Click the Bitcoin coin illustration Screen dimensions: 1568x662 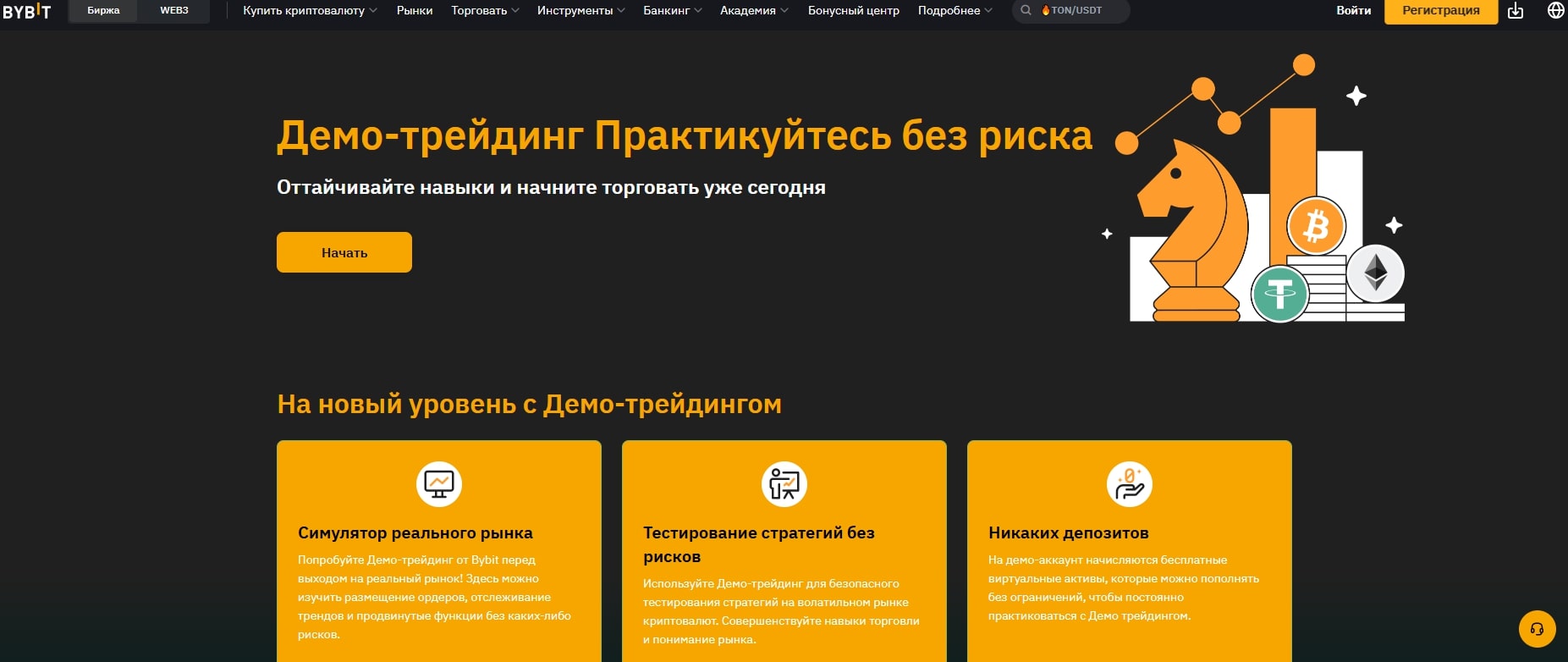click(1316, 226)
